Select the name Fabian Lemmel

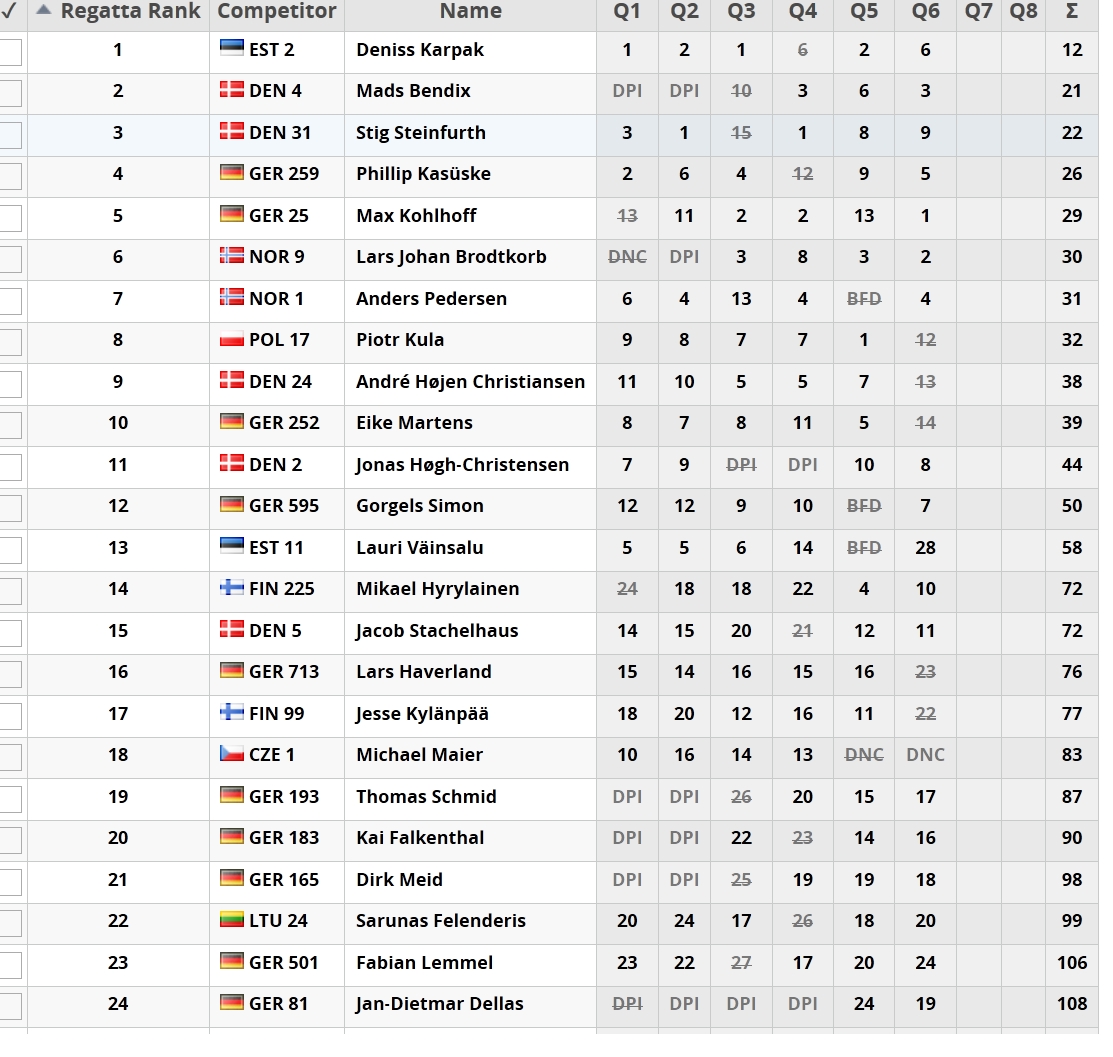click(424, 963)
